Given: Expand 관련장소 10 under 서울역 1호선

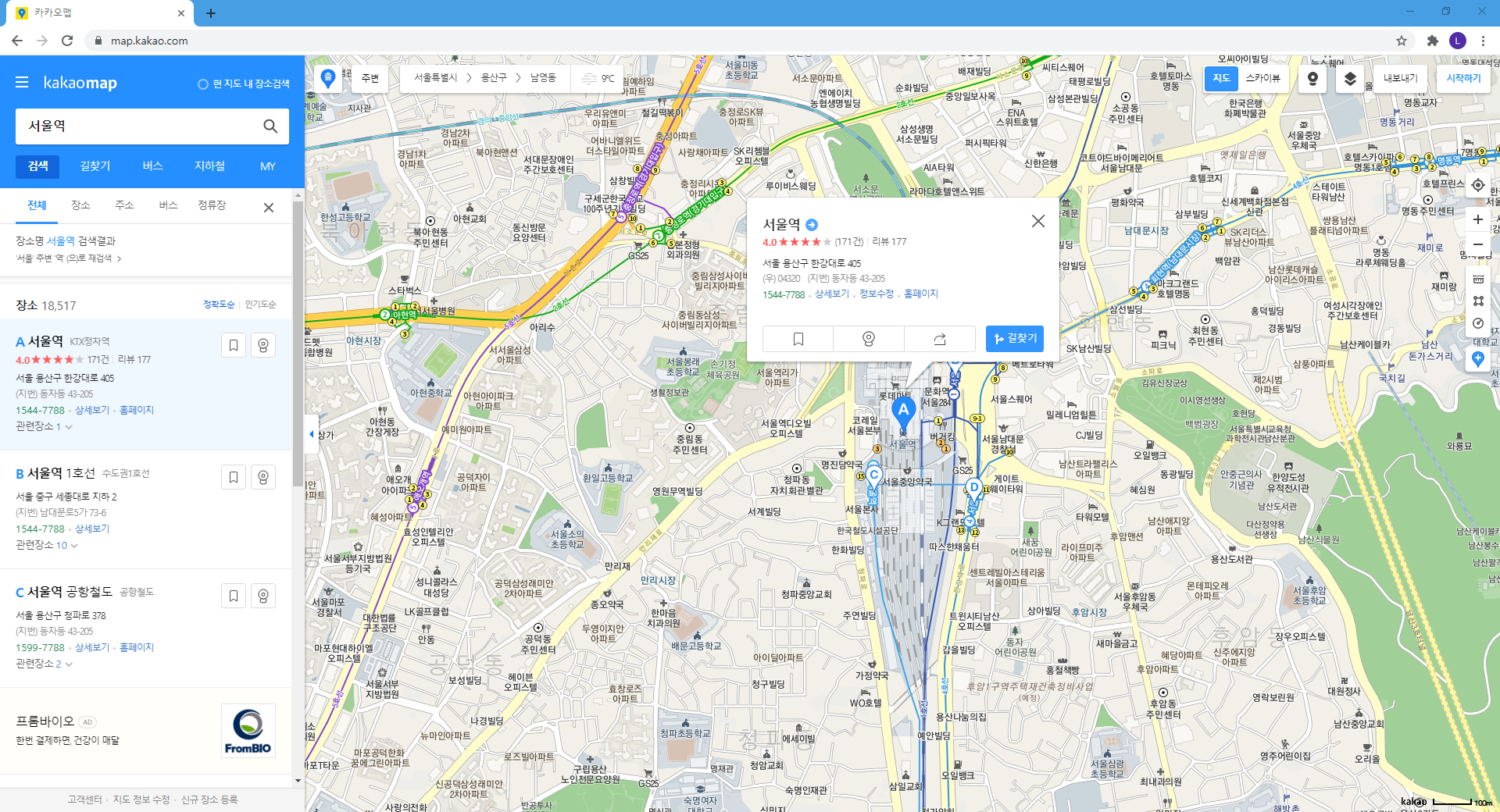Looking at the screenshot, I should (x=47, y=545).
